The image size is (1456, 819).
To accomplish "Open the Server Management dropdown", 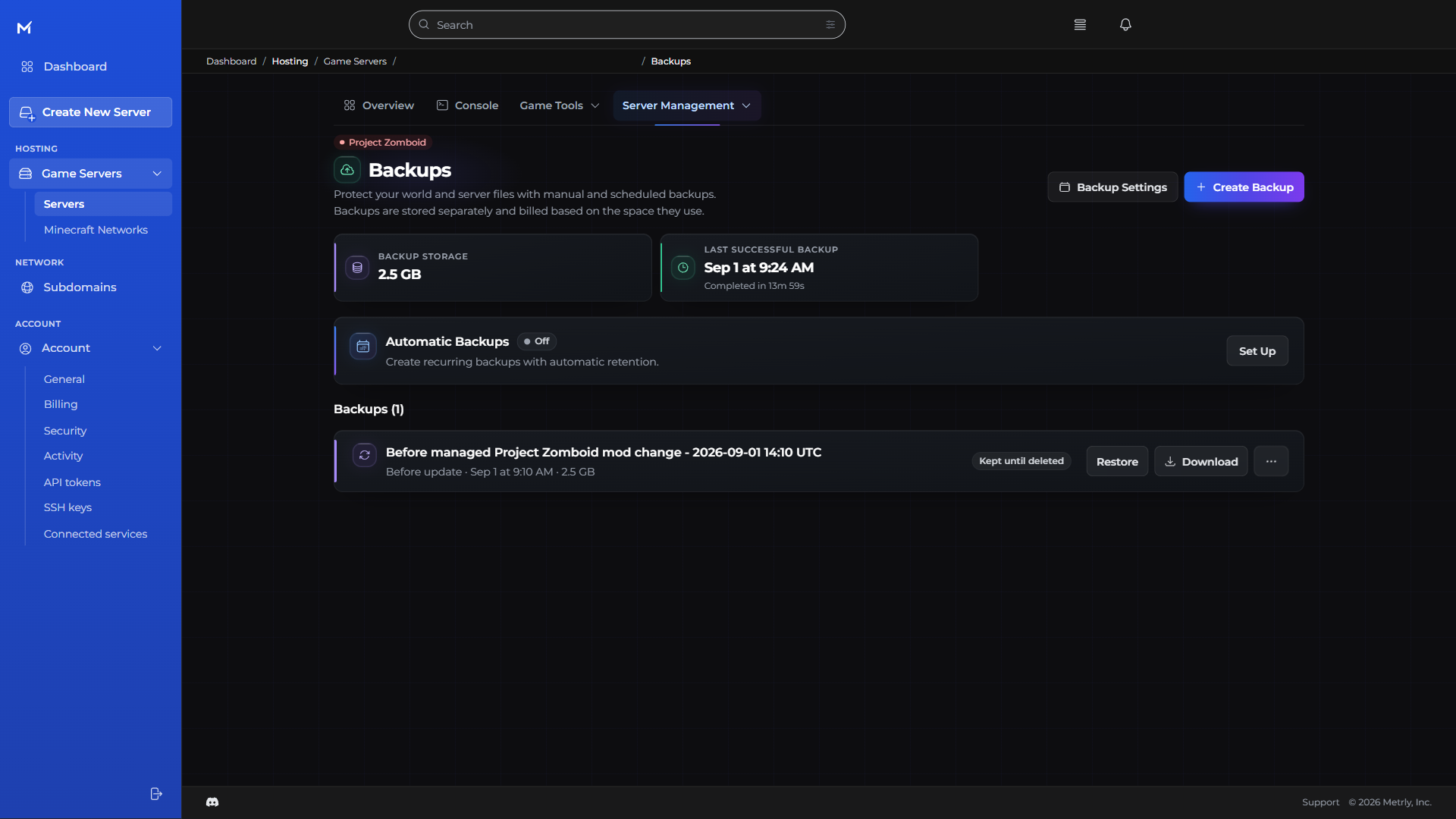I will 687,105.
